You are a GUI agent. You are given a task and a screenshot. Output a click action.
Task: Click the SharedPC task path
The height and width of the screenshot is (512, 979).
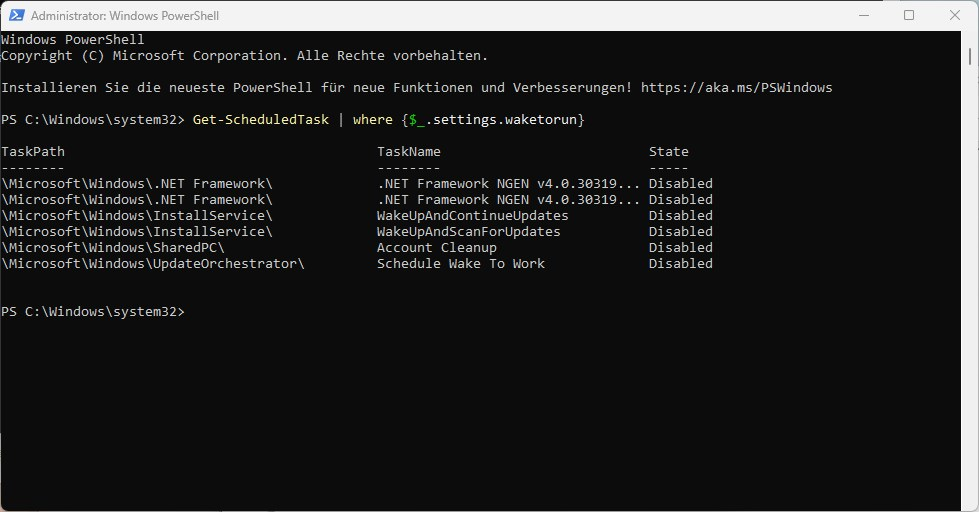pos(113,247)
